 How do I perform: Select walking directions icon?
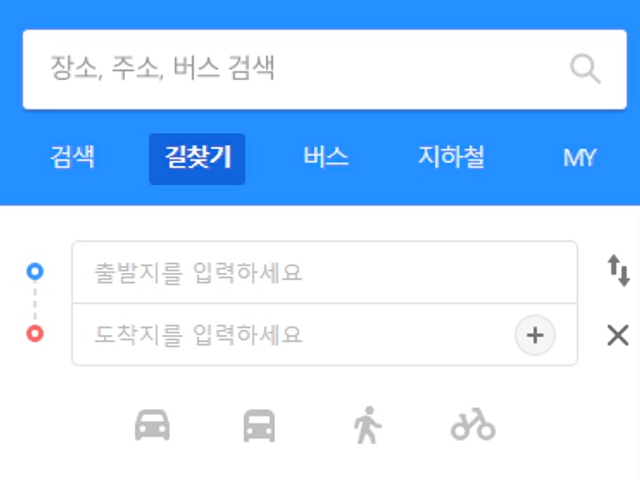pyautogui.click(x=367, y=425)
